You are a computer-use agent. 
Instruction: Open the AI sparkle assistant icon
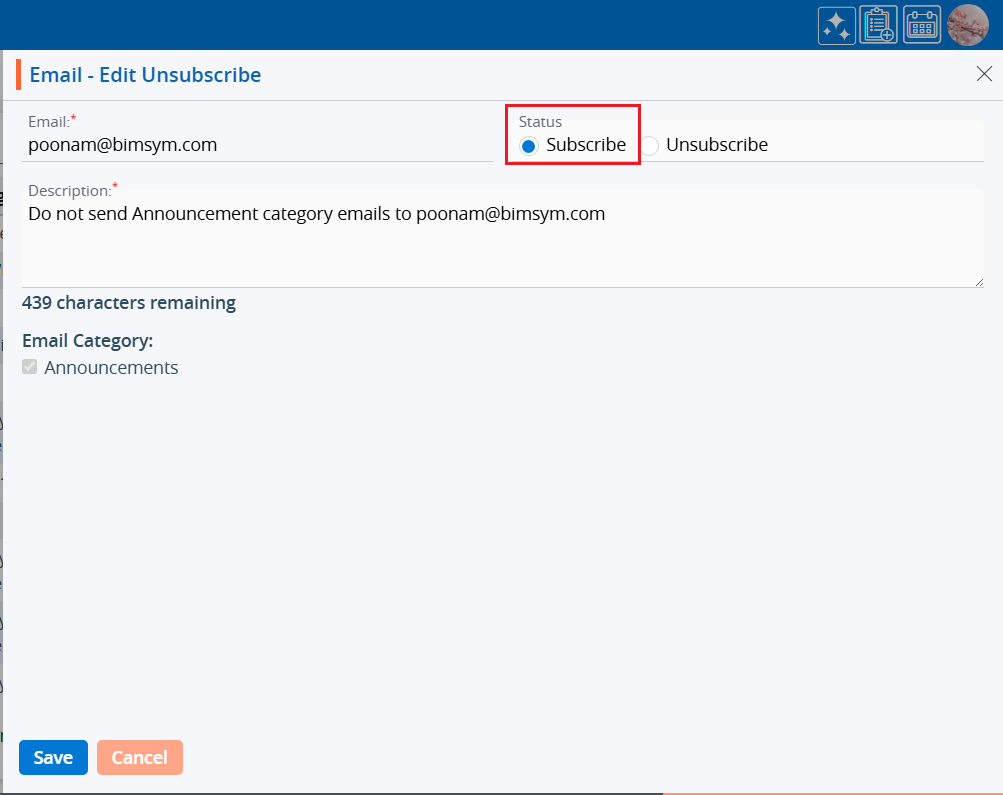836,26
